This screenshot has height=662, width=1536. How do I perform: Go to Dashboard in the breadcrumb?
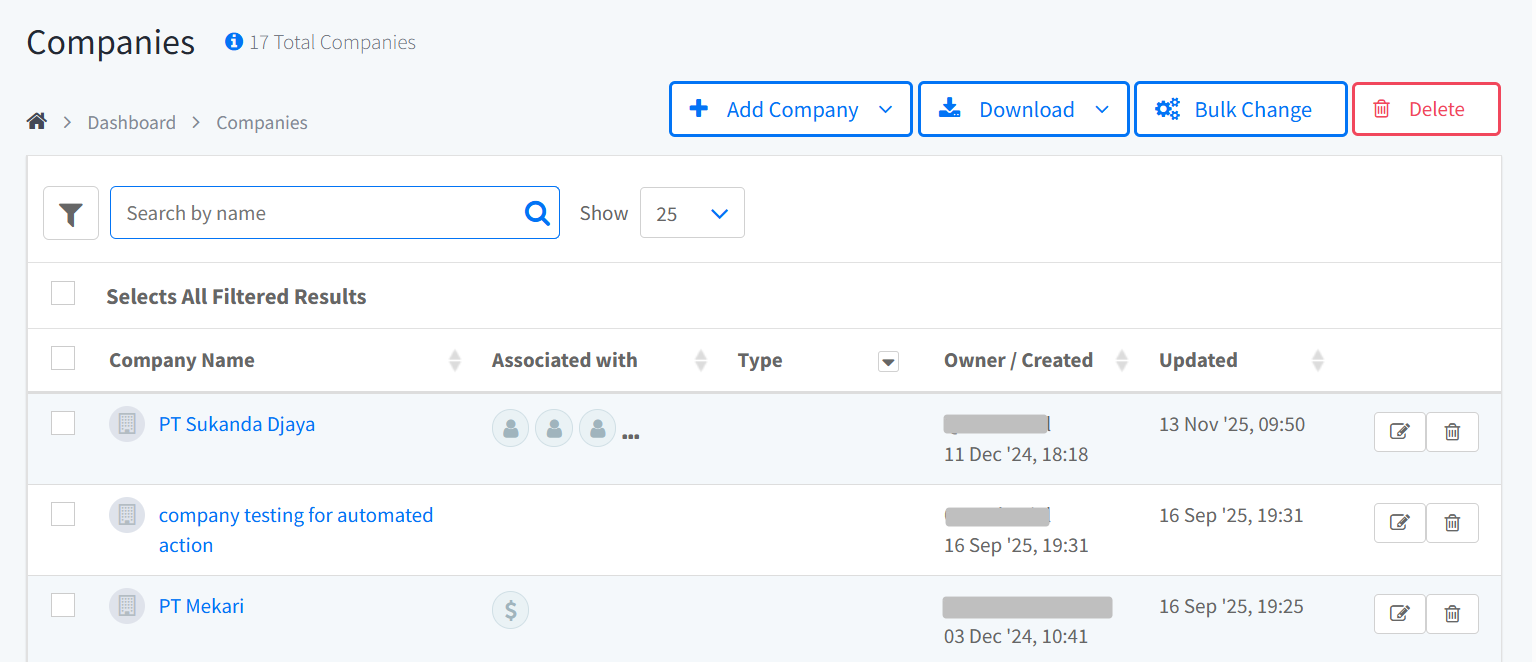pos(131,123)
